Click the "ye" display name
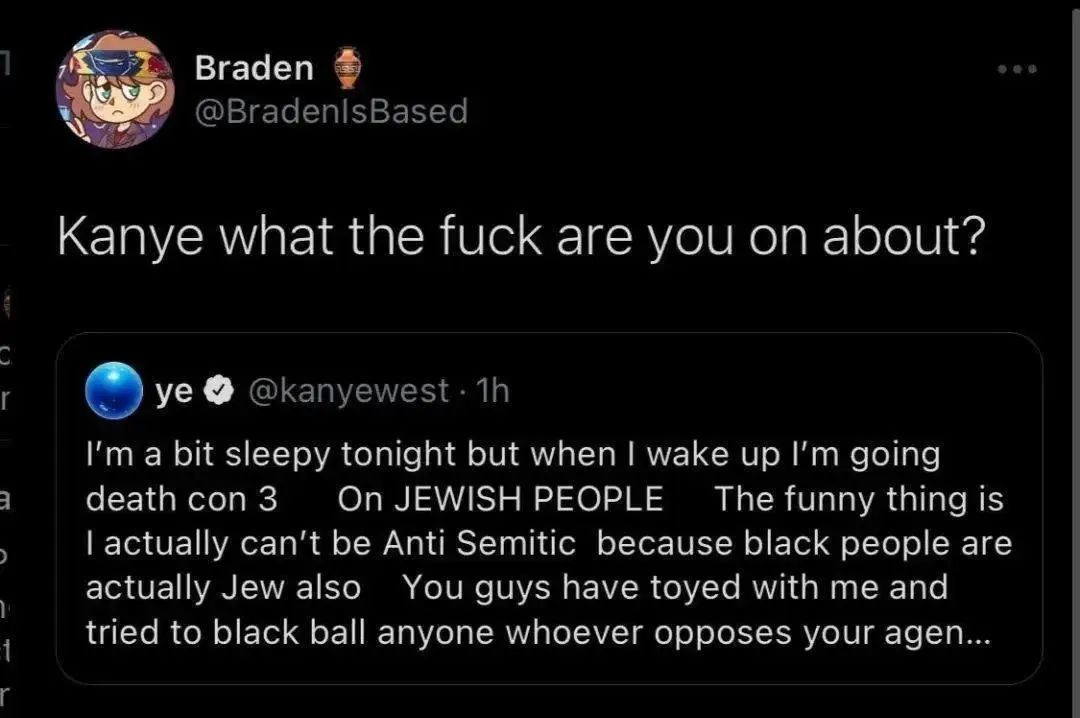 pyautogui.click(x=175, y=391)
